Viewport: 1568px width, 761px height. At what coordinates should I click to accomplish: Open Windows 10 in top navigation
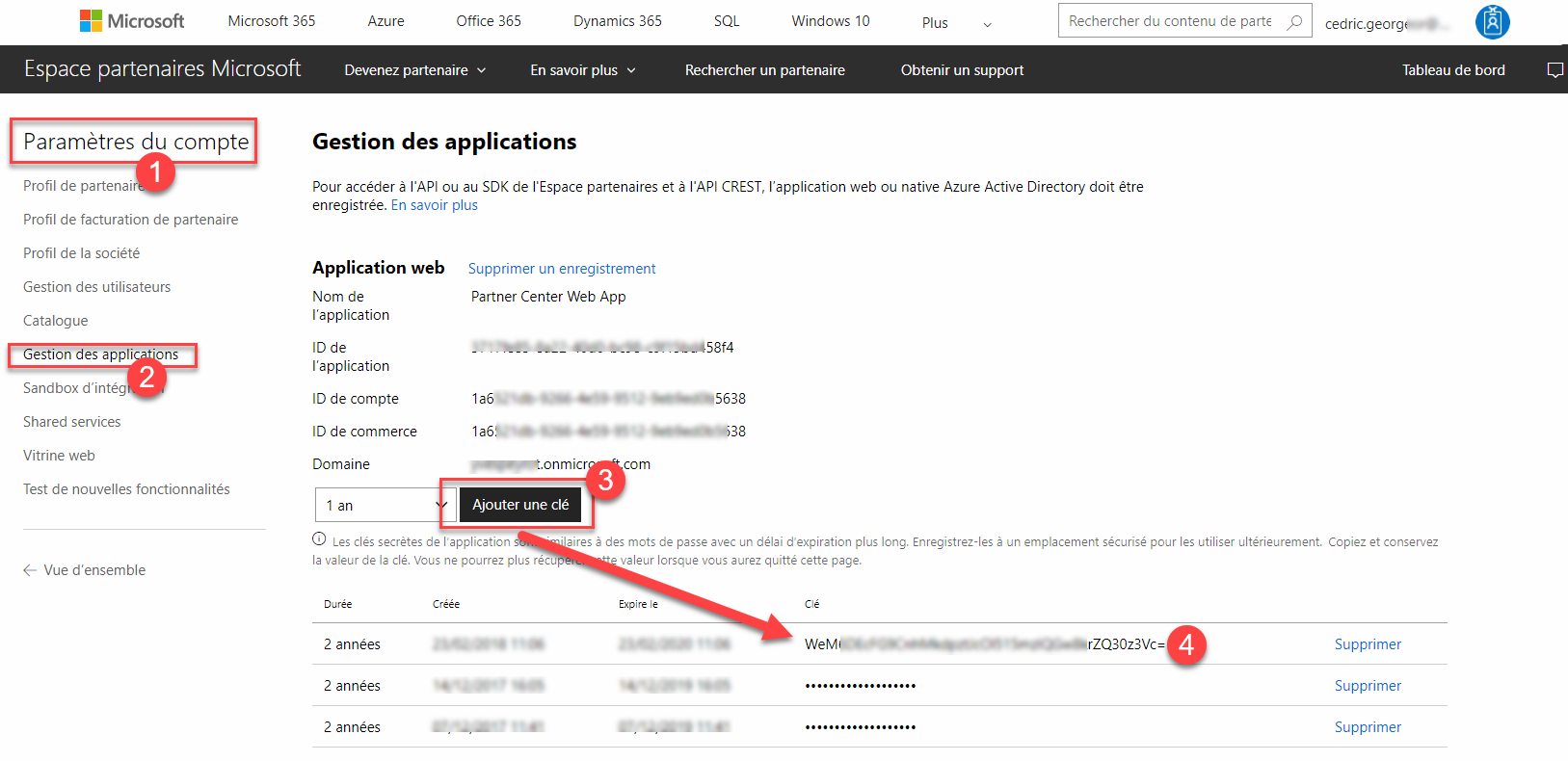[831, 21]
